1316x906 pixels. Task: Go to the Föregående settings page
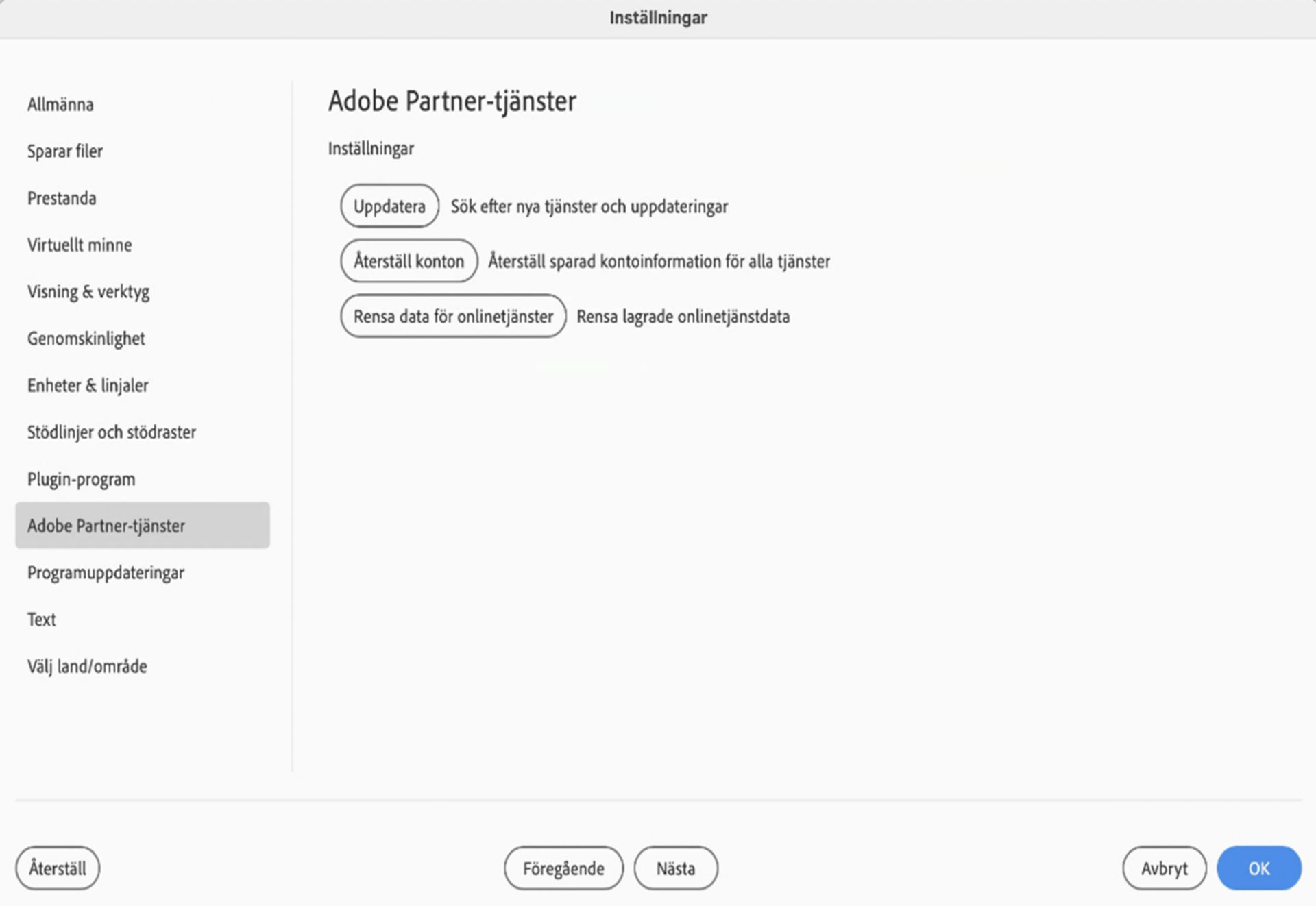click(x=563, y=869)
